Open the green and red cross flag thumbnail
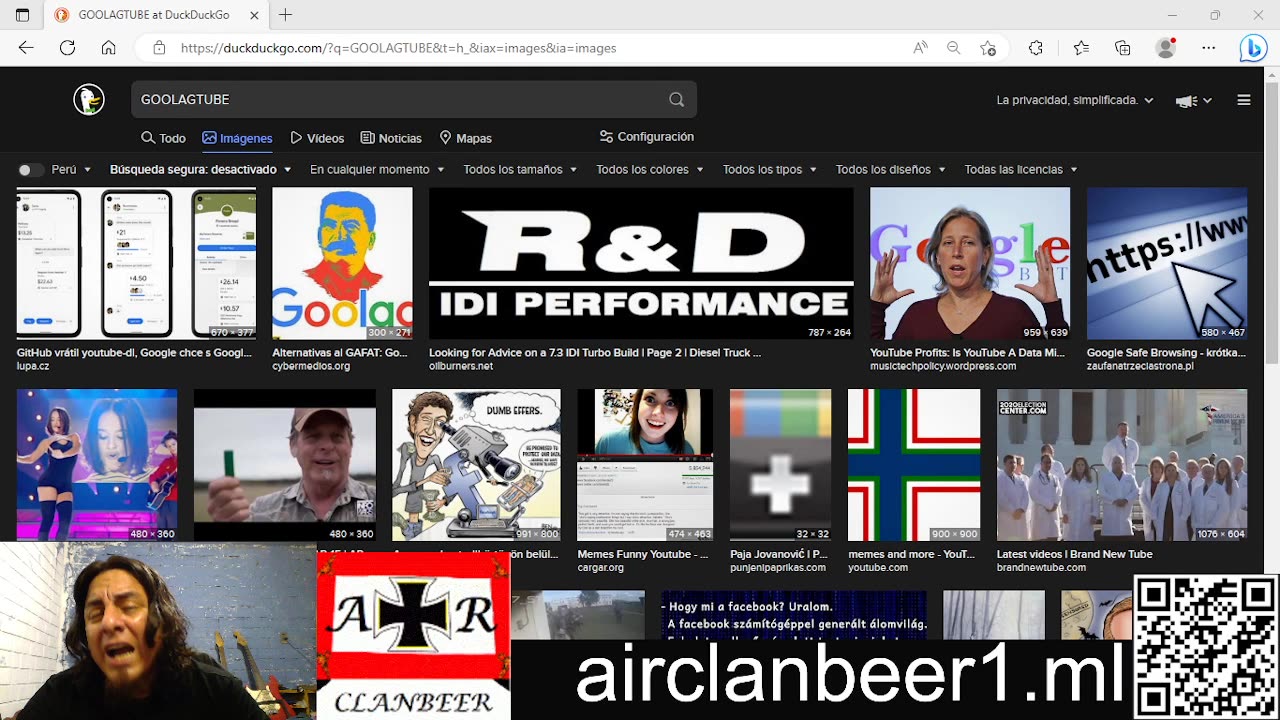1280x720 pixels. [x=914, y=465]
